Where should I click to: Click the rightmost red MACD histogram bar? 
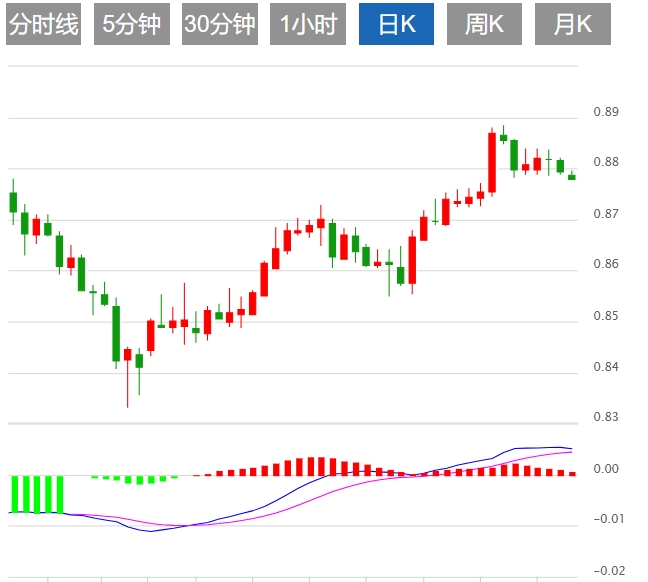pyautogui.click(x=573, y=473)
